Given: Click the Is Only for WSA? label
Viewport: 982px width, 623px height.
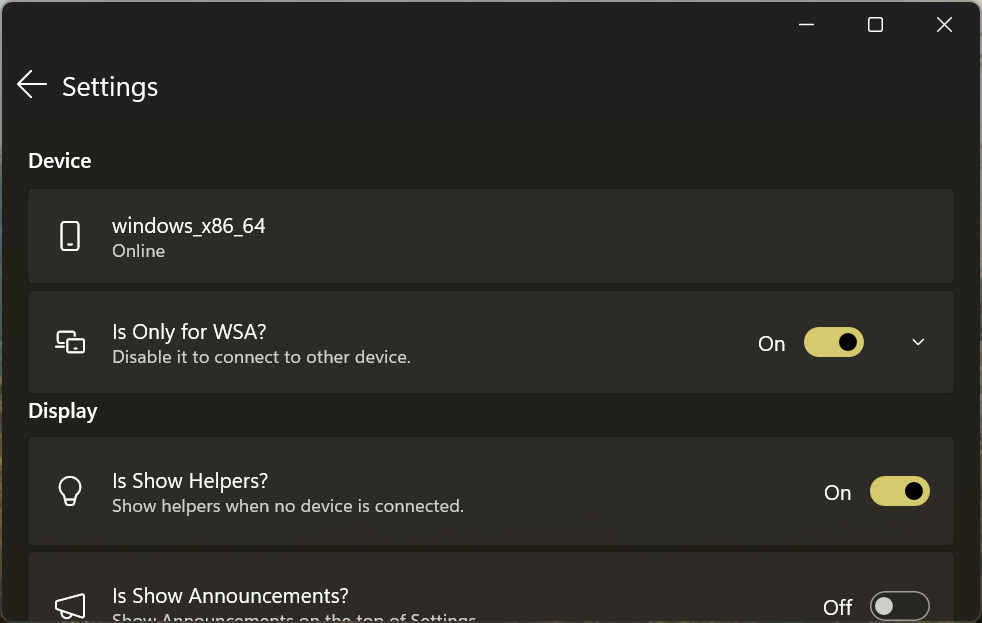Looking at the screenshot, I should coord(189,332).
